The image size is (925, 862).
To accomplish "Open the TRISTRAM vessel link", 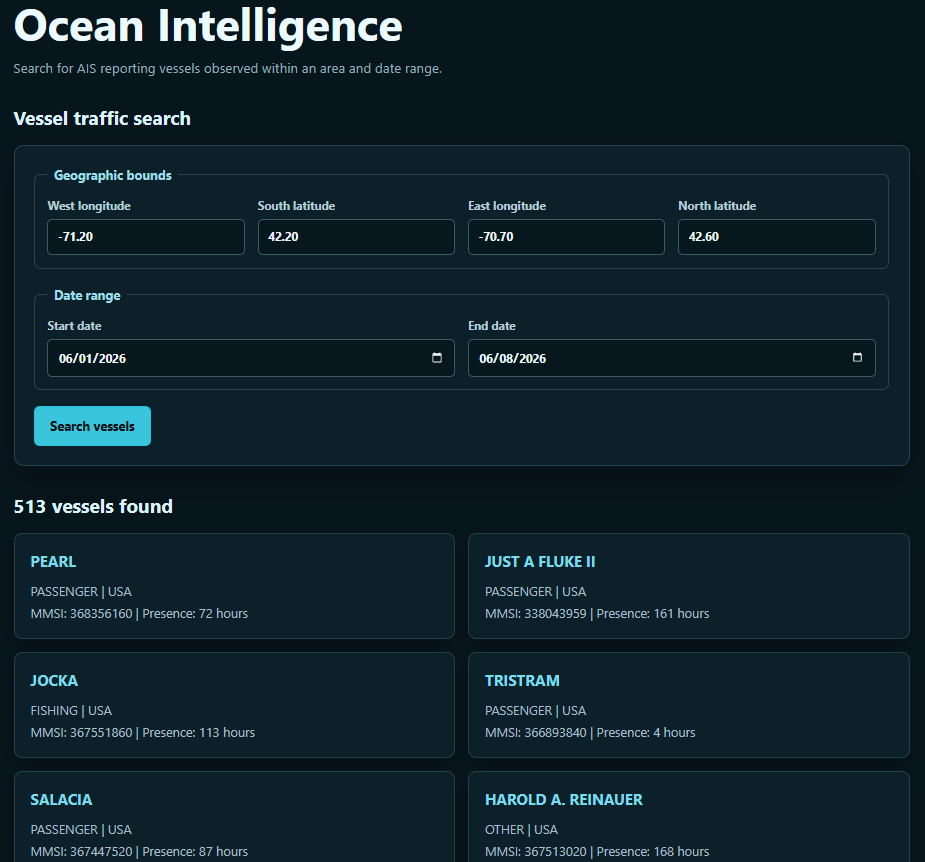I will pyautogui.click(x=522, y=681).
